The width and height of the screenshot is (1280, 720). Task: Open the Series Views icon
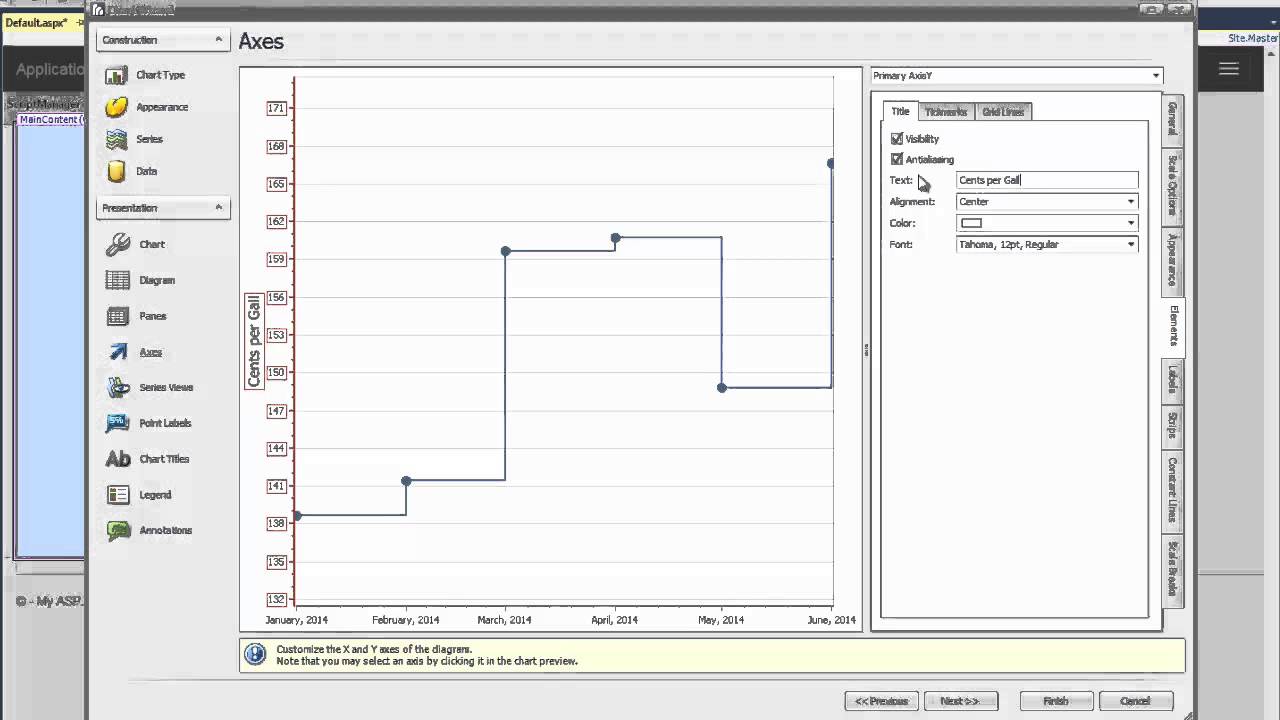click(x=118, y=387)
